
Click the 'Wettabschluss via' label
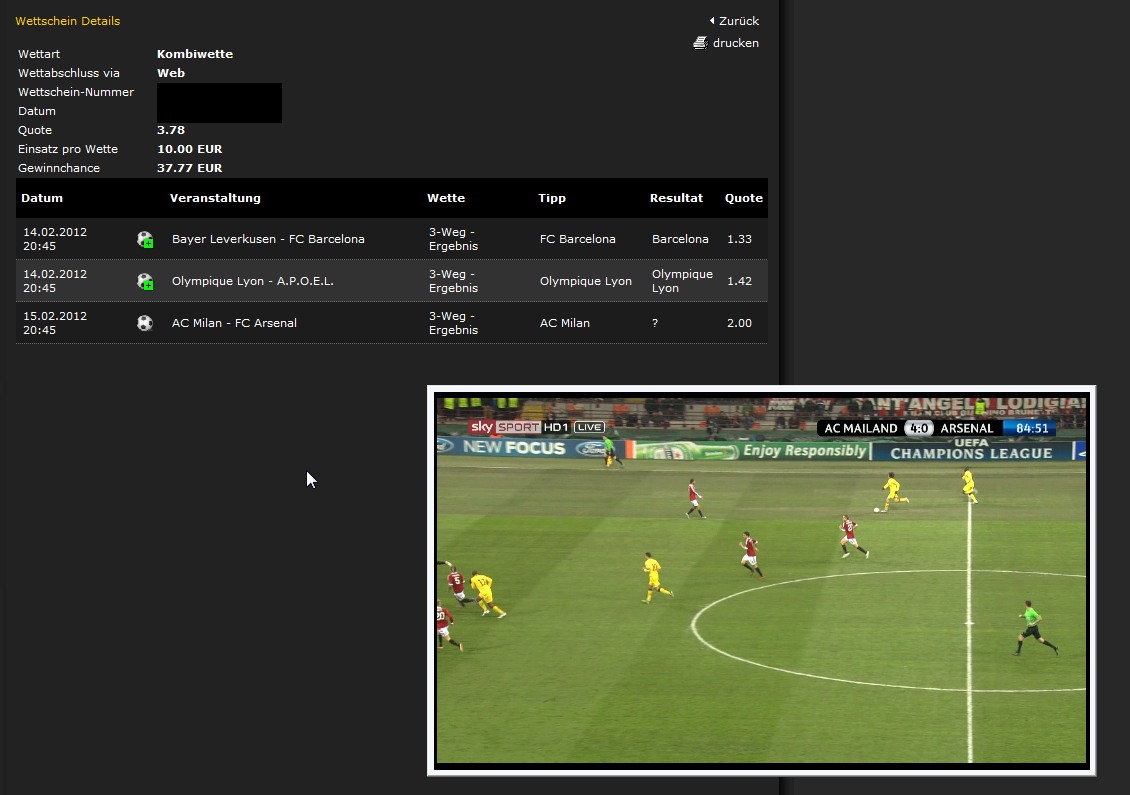pyautogui.click(x=68, y=73)
